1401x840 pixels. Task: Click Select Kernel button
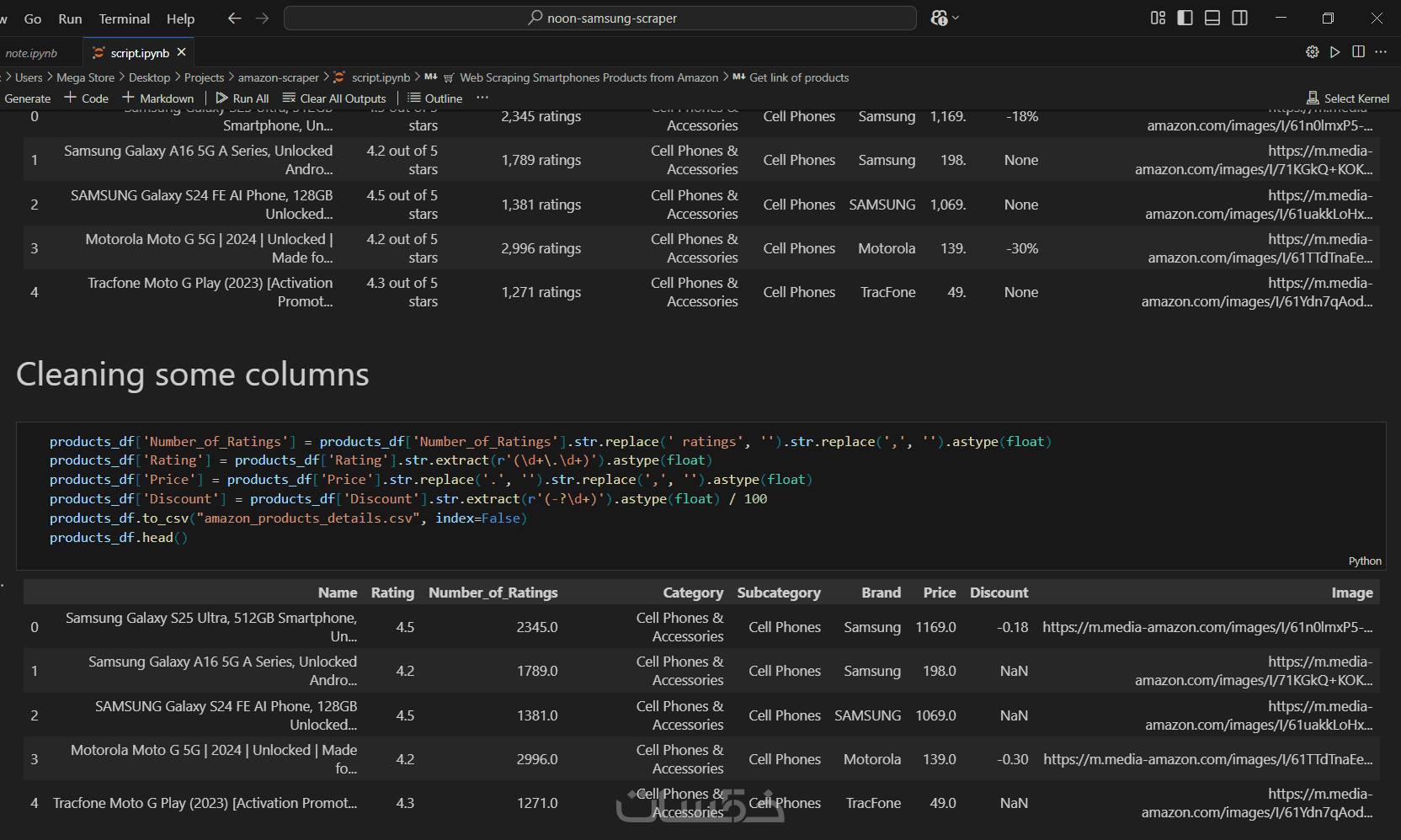pyautogui.click(x=1348, y=98)
